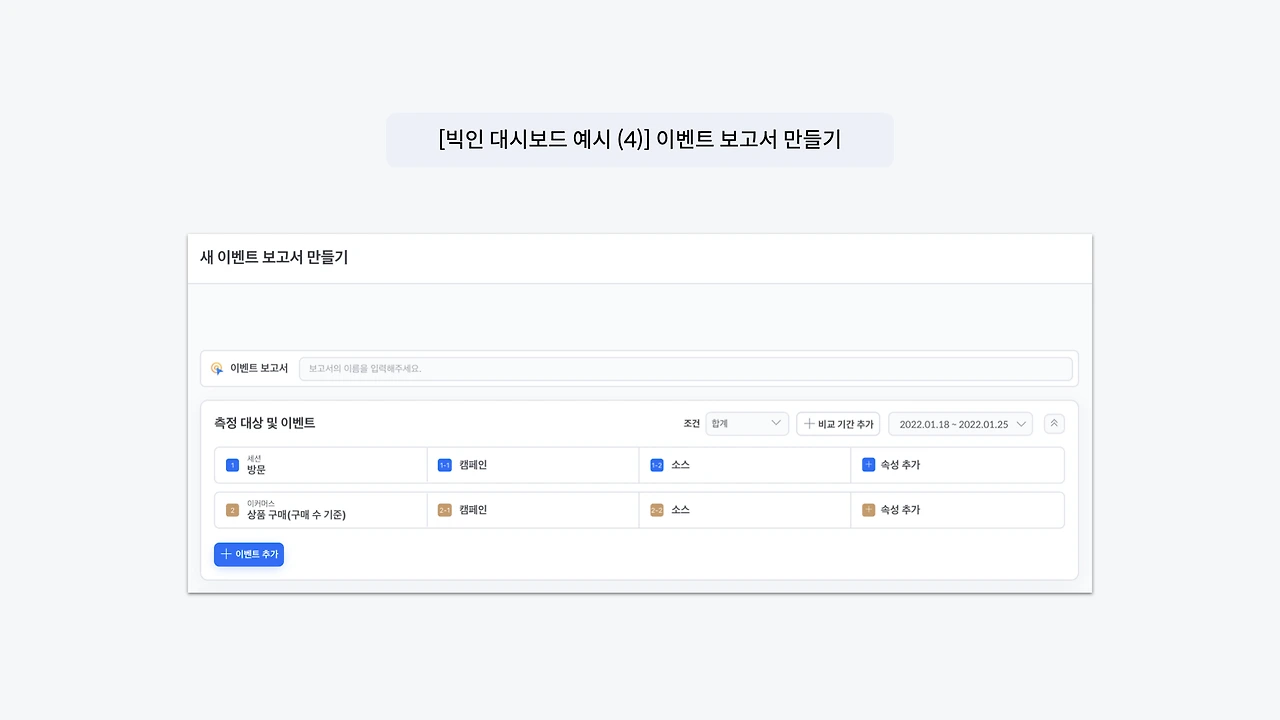This screenshot has height=720, width=1280.
Task: Click the tan 2-2 badge icon
Action: pyautogui.click(x=657, y=510)
